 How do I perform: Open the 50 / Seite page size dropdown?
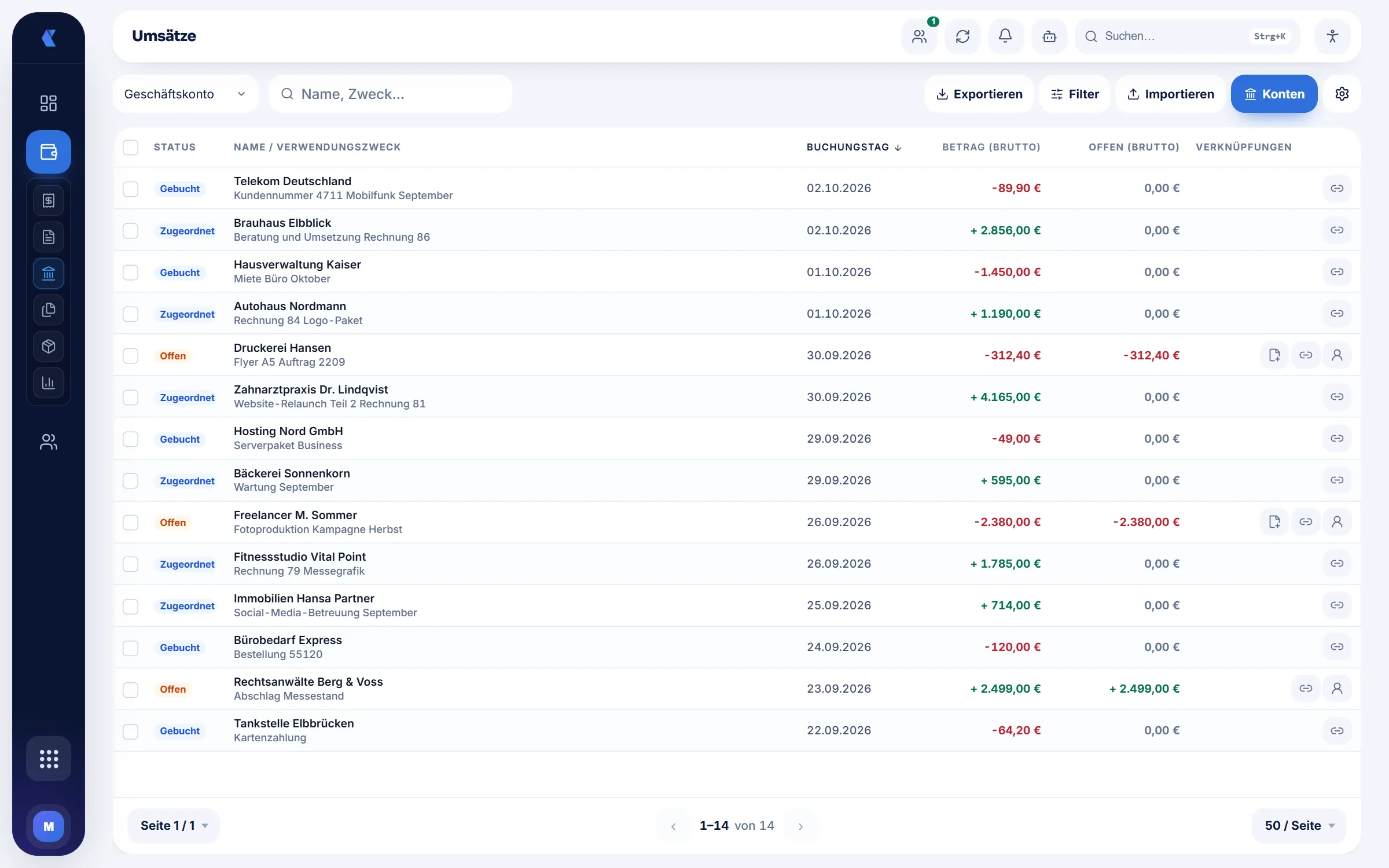coord(1299,826)
